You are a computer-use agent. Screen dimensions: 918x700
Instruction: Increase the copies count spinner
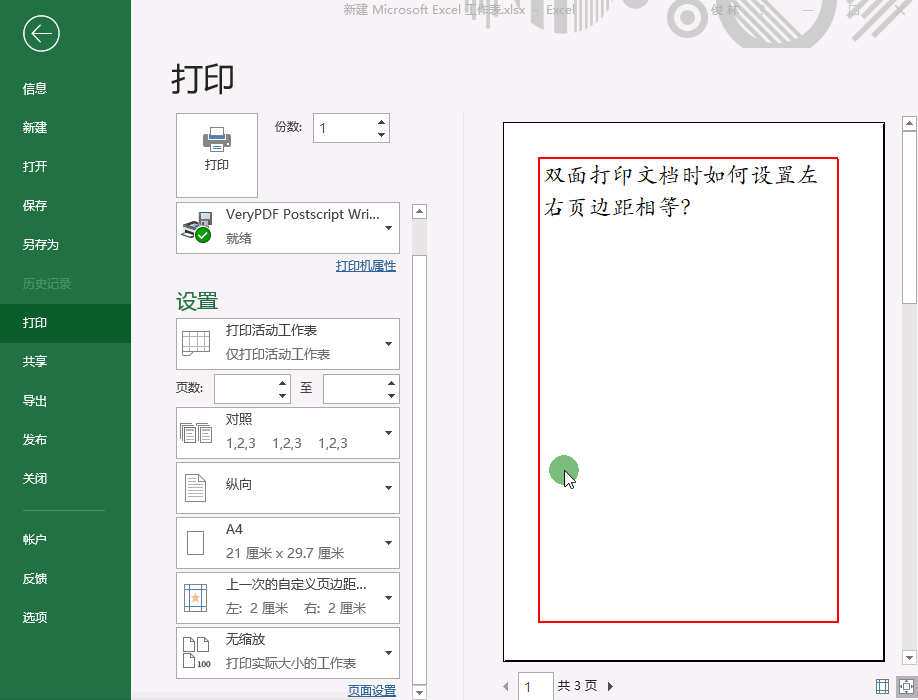pyautogui.click(x=381, y=122)
